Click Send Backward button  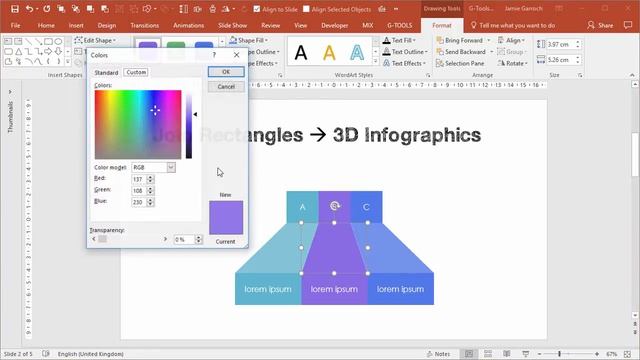[461, 52]
